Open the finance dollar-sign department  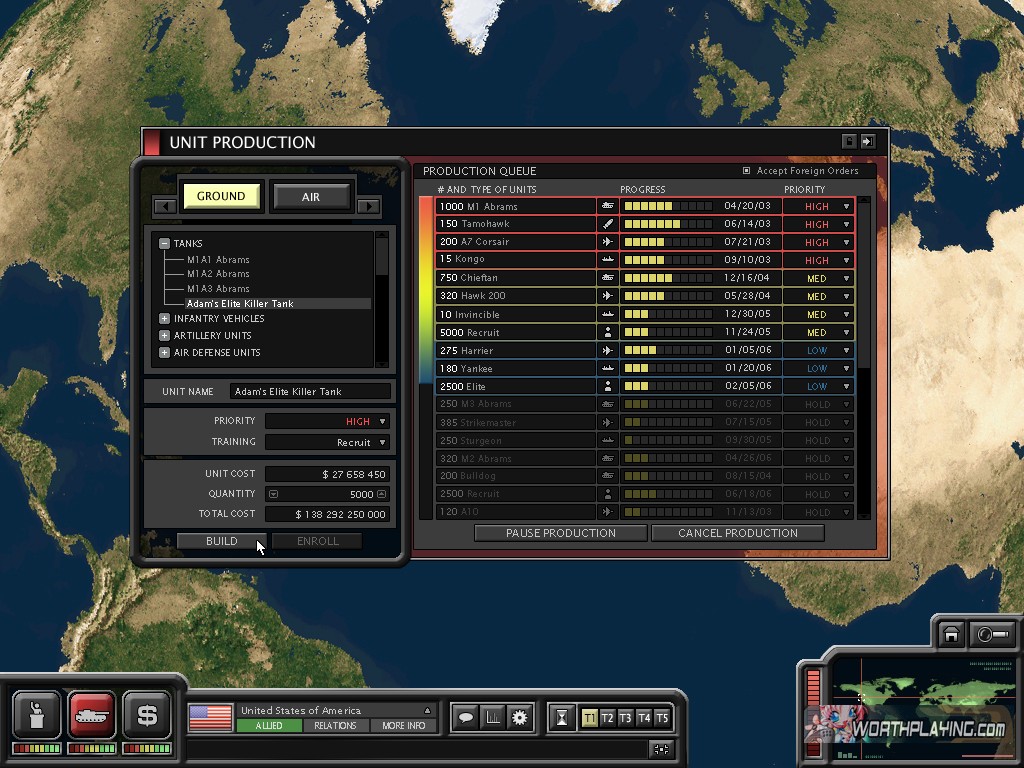(x=147, y=715)
